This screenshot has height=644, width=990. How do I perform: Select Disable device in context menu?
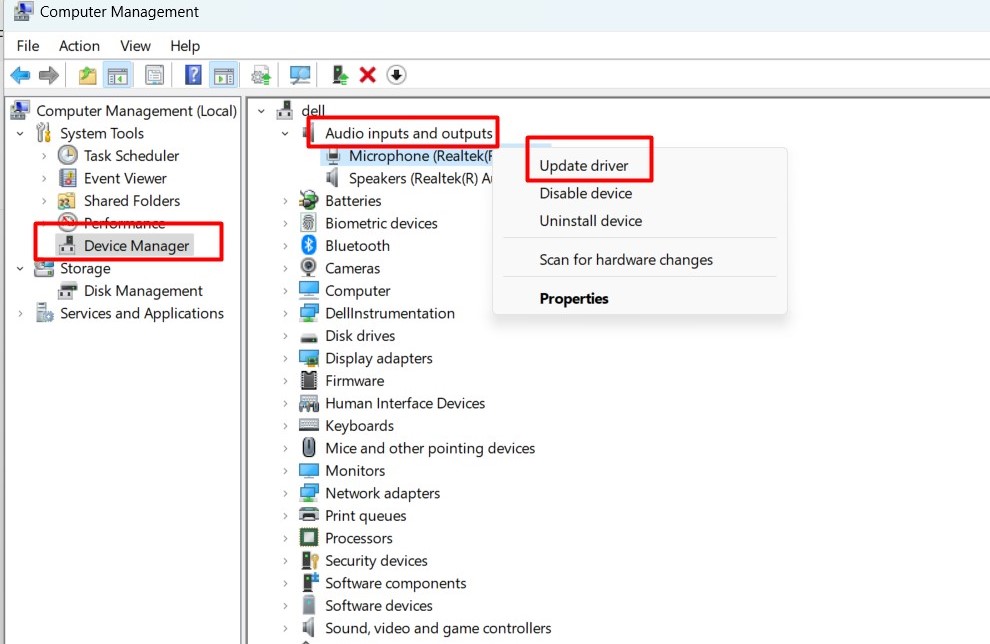pos(585,193)
